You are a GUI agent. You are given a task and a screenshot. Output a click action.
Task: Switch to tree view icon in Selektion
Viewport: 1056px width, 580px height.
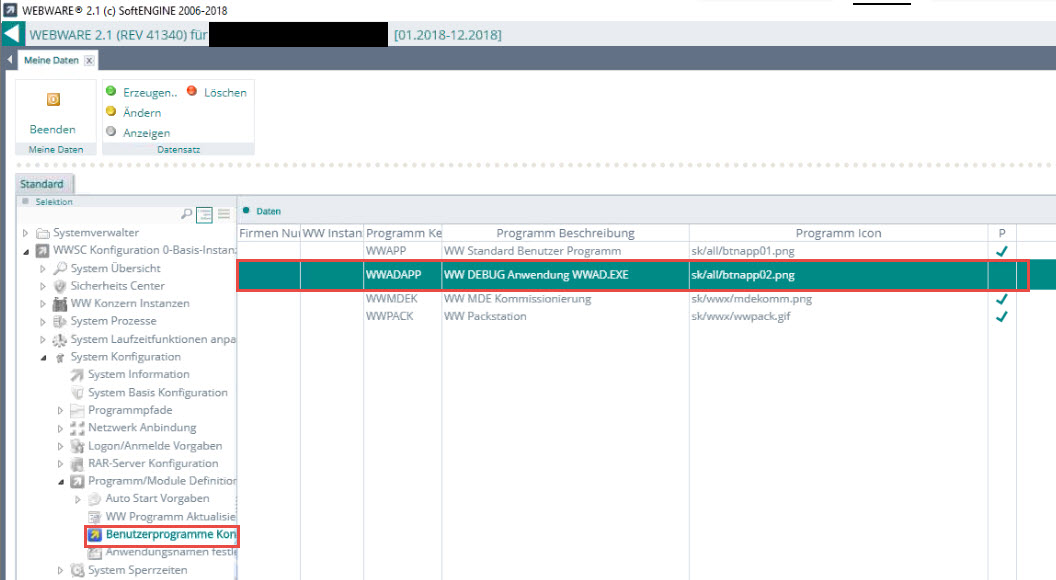[x=204, y=213]
